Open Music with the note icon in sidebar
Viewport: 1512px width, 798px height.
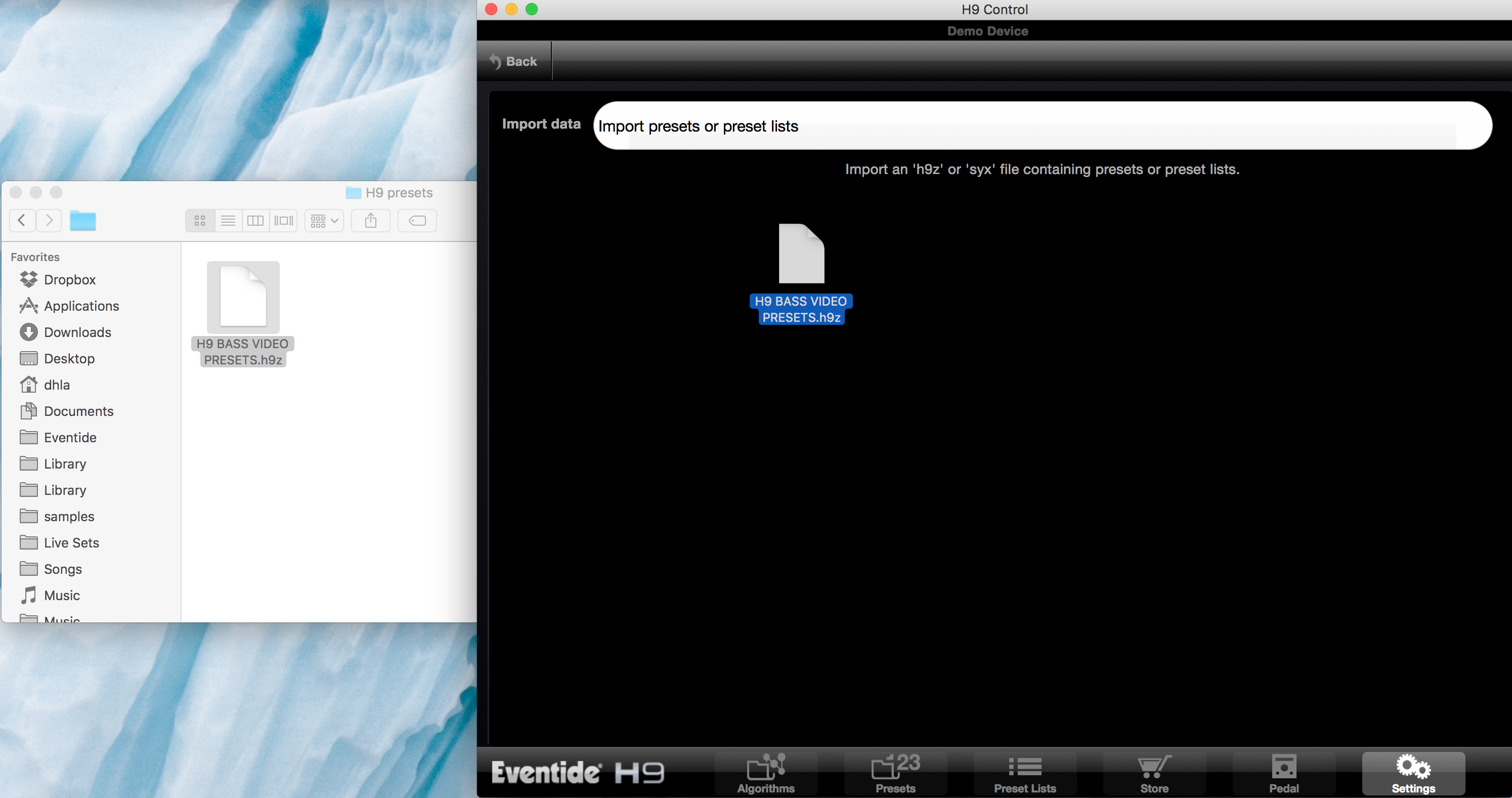[x=62, y=596]
